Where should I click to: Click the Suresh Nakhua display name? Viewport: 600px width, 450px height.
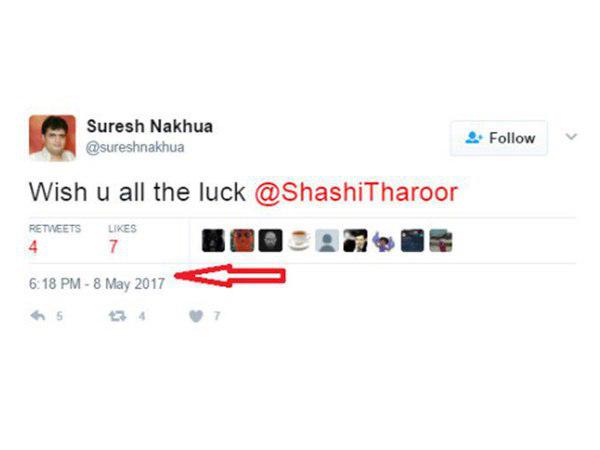[150, 126]
